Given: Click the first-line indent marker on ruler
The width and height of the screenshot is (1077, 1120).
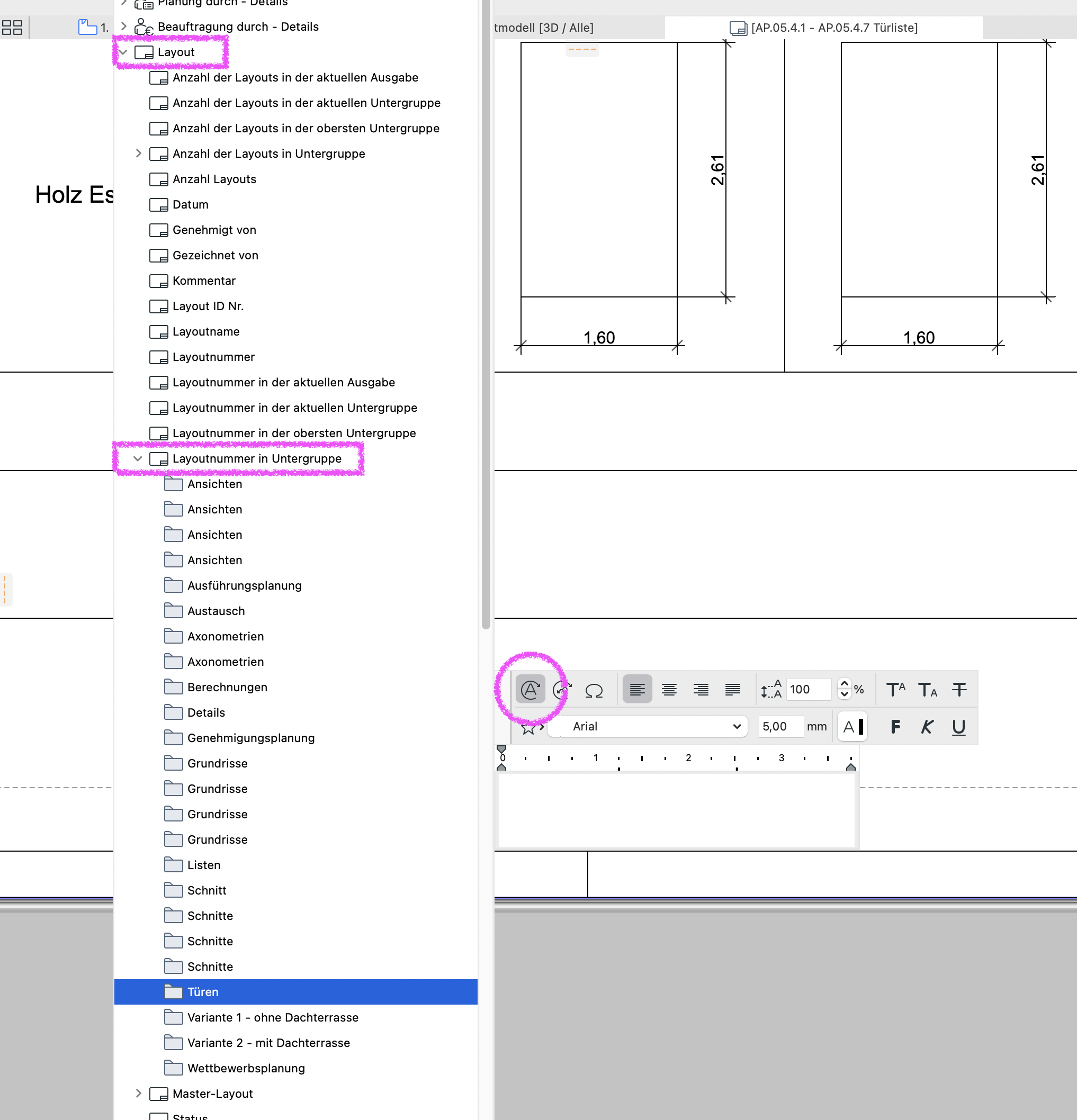Looking at the screenshot, I should tap(501, 749).
